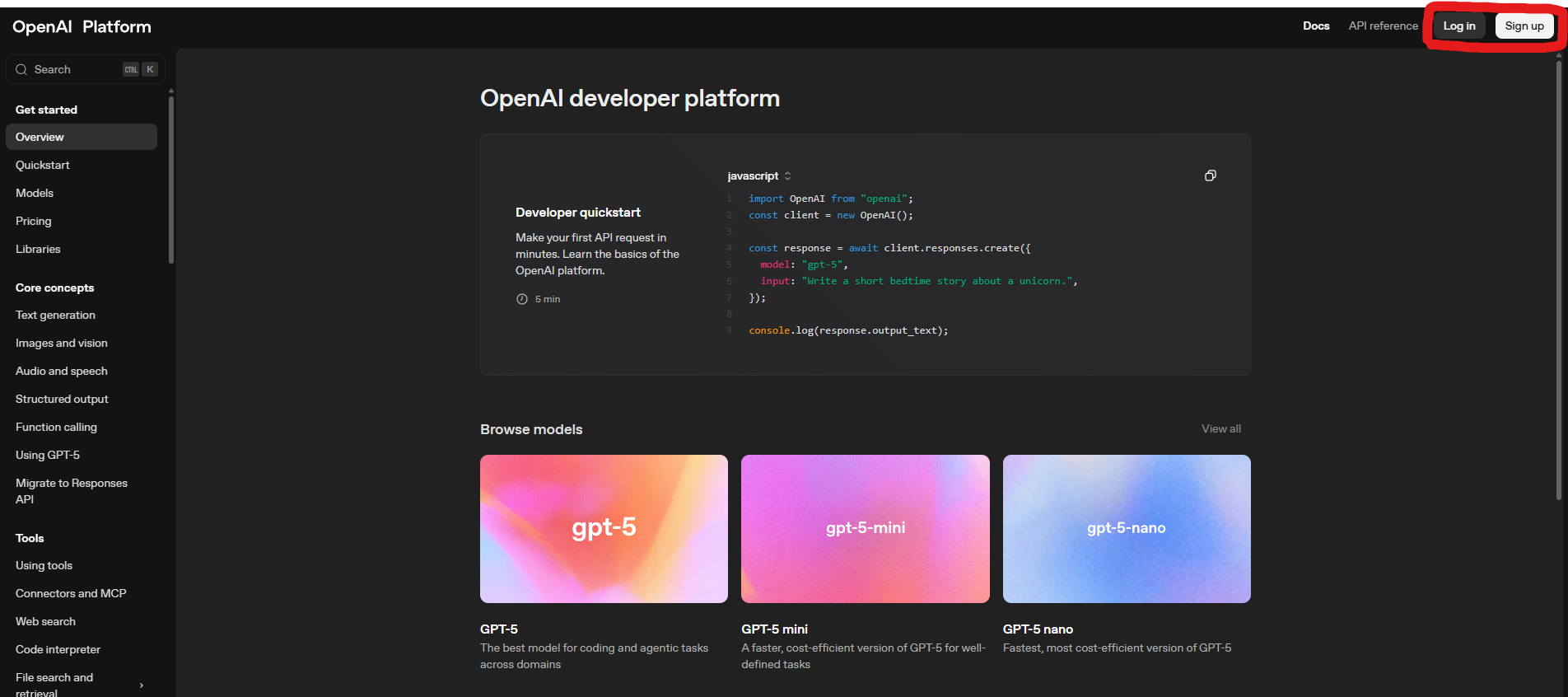Open Migrate to Responses API
The image size is (1568, 697).
[x=72, y=491]
